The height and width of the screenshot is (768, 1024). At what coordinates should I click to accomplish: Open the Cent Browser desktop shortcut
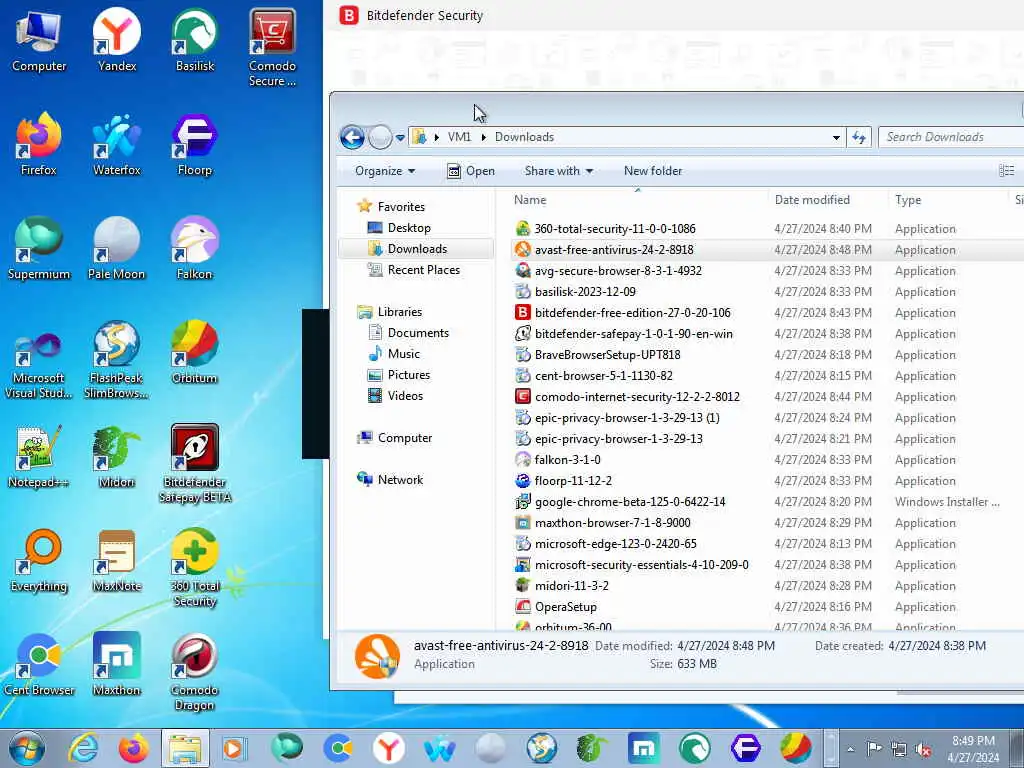pos(39,664)
